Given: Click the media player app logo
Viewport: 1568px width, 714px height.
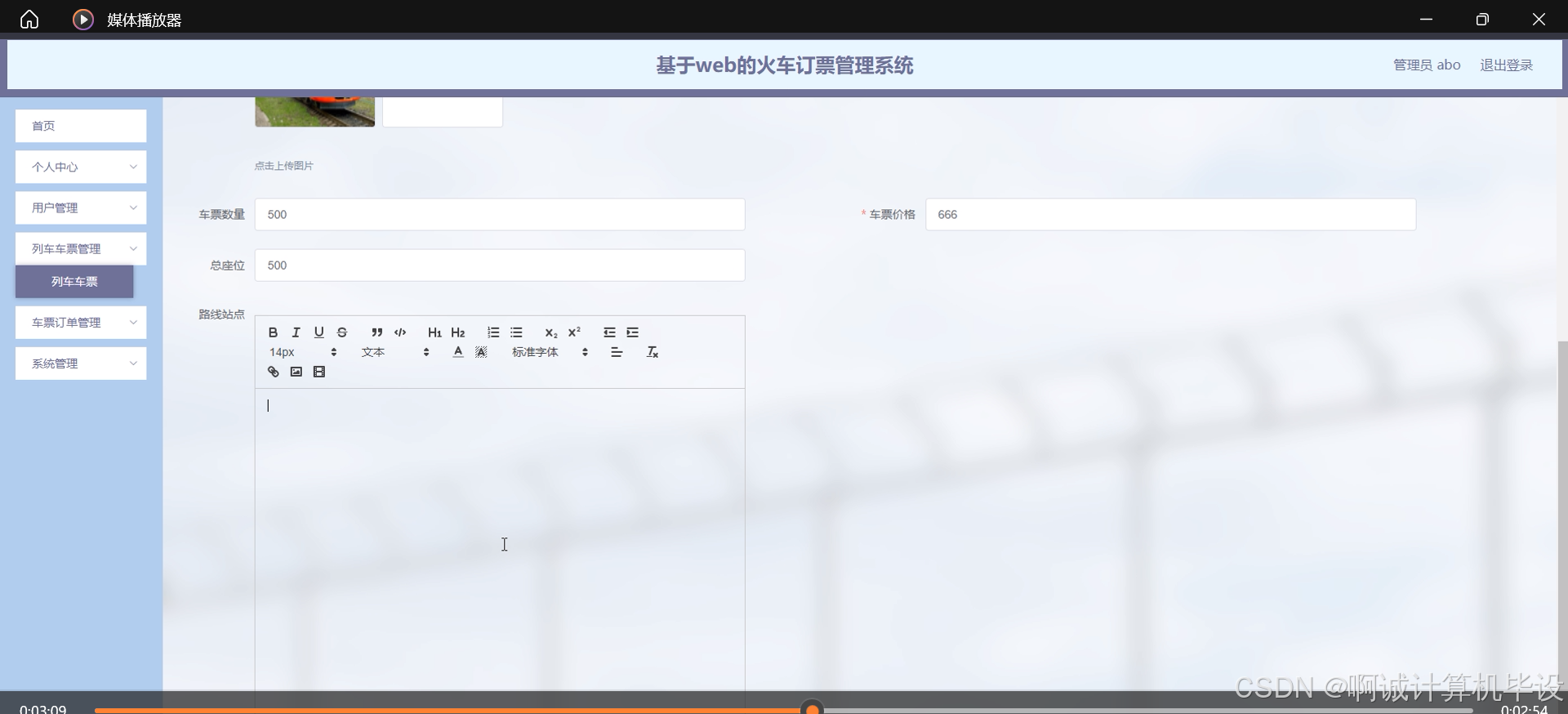Looking at the screenshot, I should (83, 19).
